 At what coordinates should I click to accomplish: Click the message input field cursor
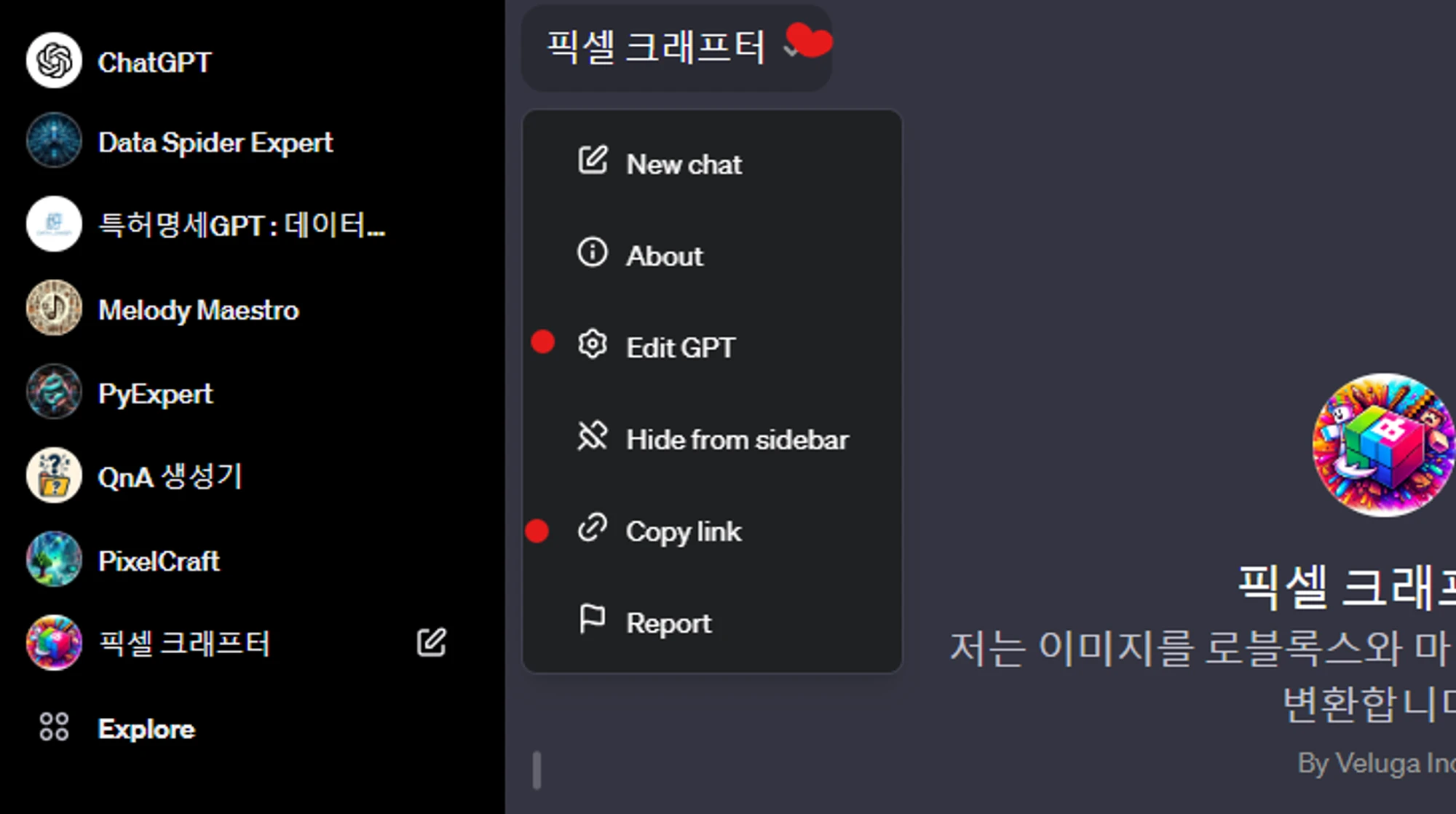537,770
